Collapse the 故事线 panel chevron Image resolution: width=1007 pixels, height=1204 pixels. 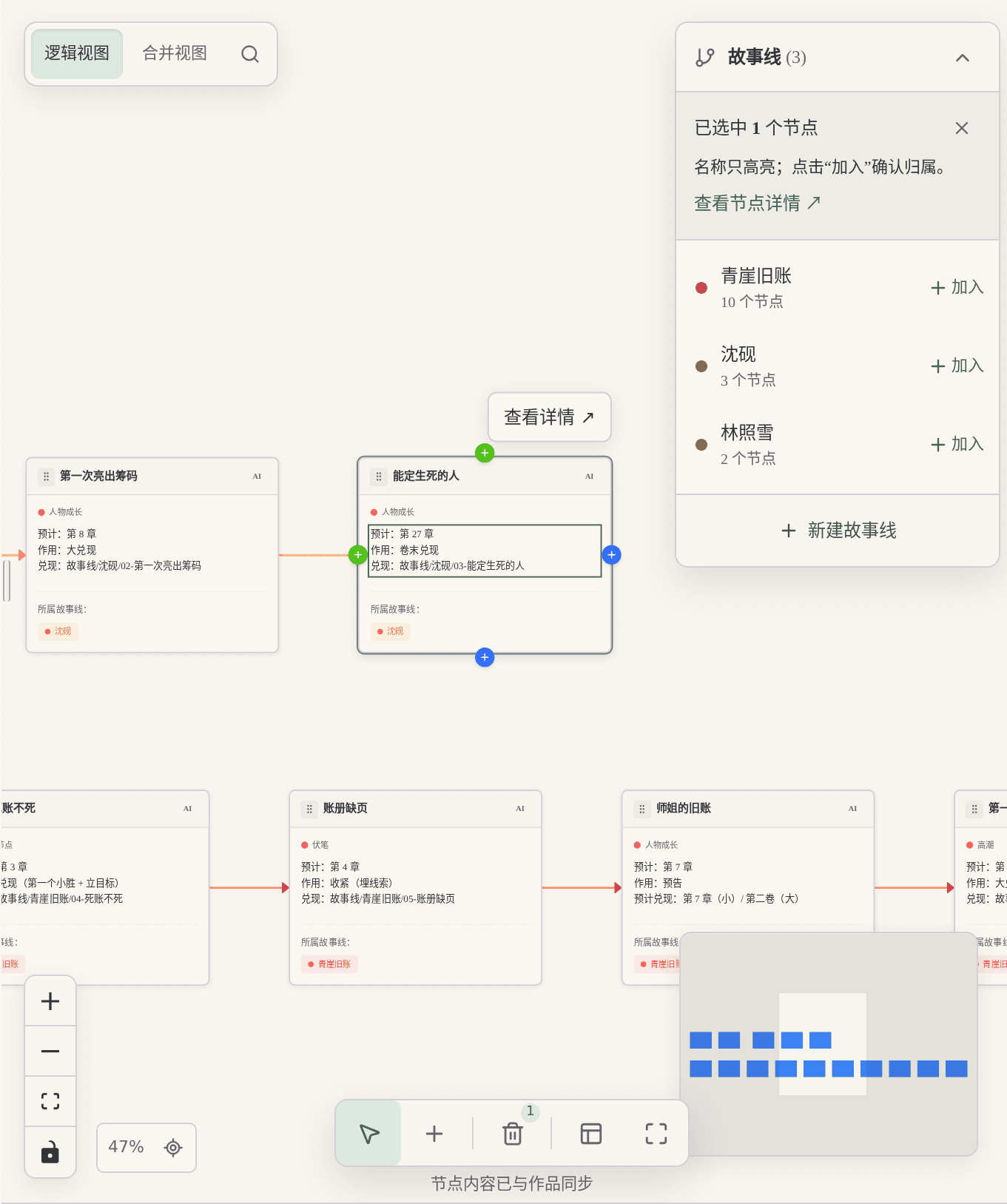[962, 58]
